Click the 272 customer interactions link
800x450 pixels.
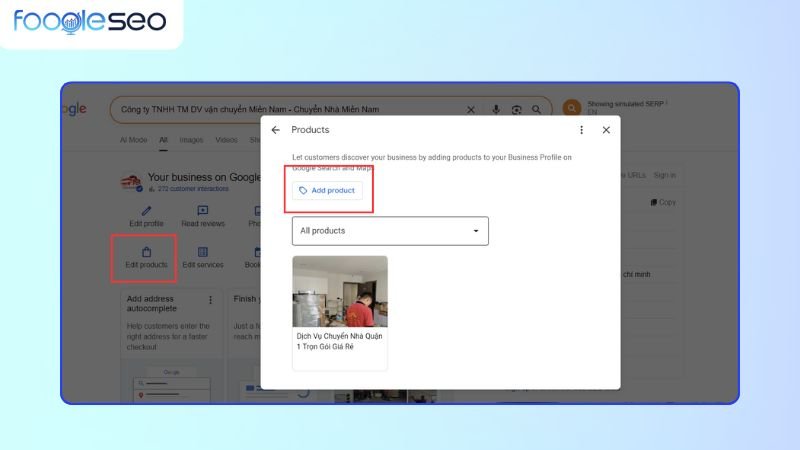click(195, 188)
